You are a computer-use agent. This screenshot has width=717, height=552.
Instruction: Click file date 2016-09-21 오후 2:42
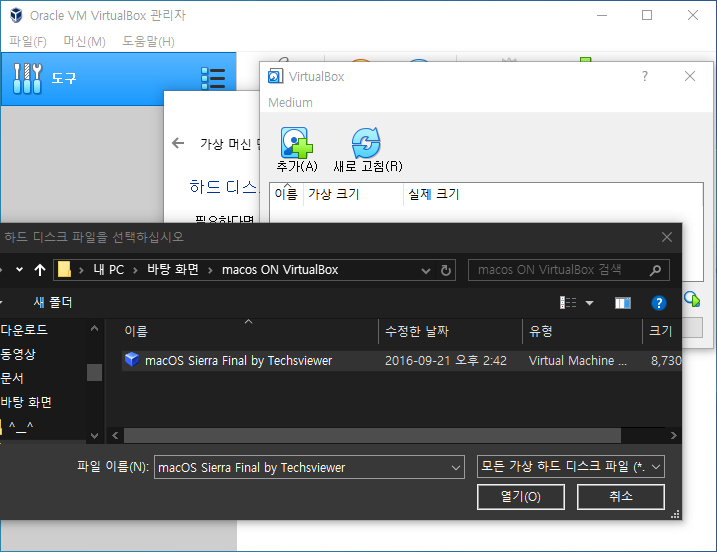coord(445,361)
